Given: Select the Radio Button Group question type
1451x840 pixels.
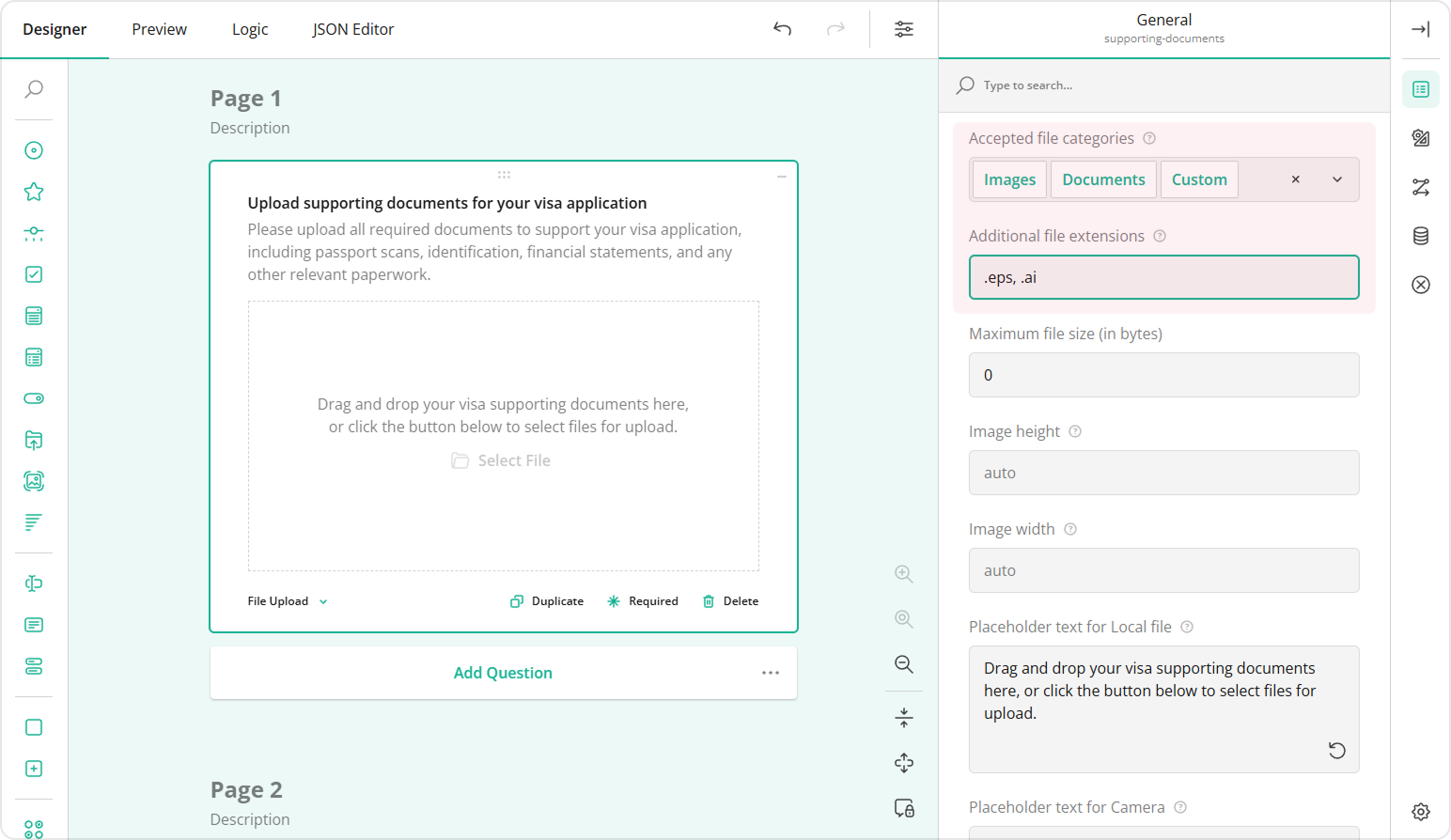Looking at the screenshot, I should 34,149.
